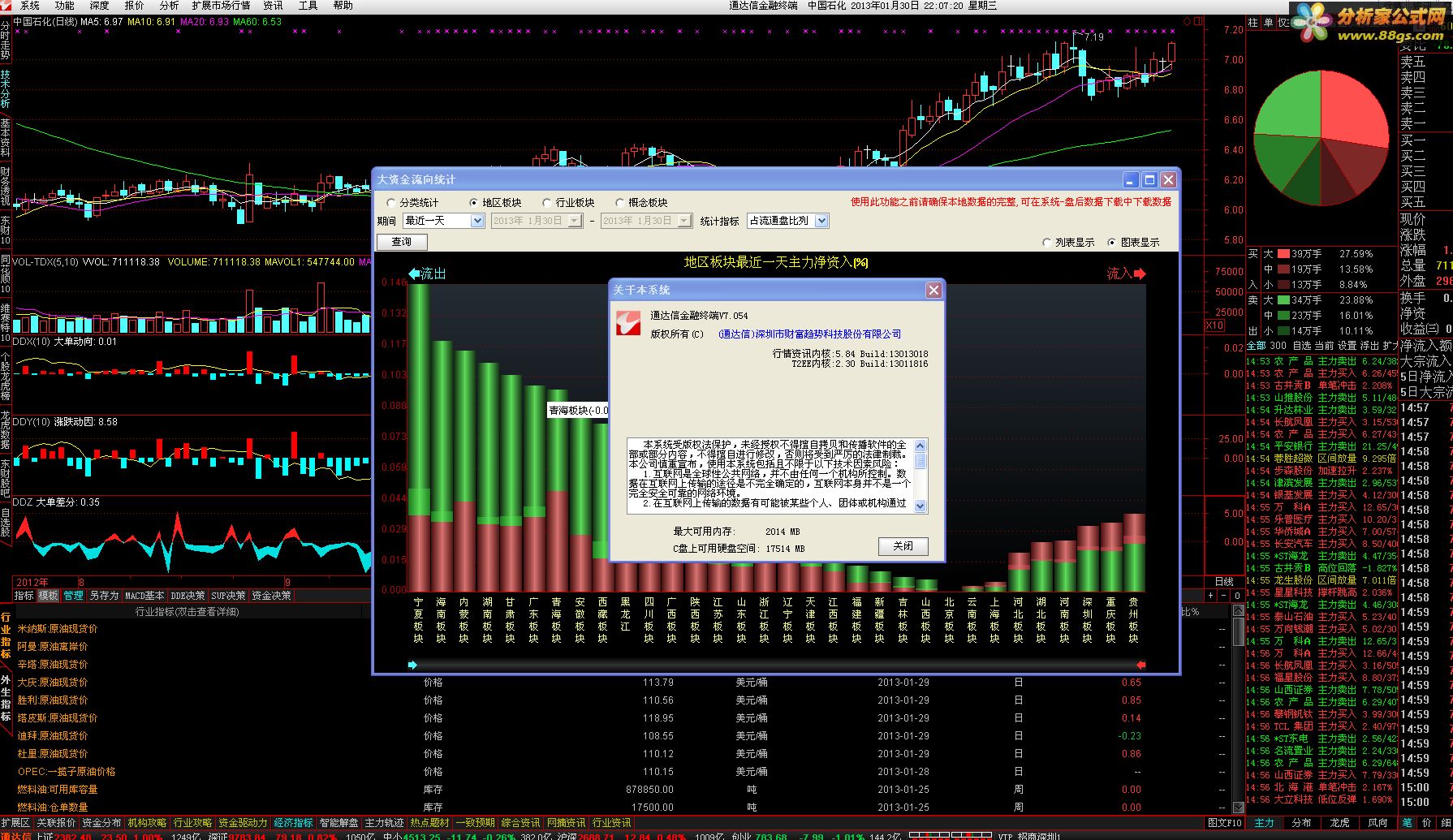Select the 全部 filter in trade list
This screenshot has height=840, width=1453.
[1255, 346]
